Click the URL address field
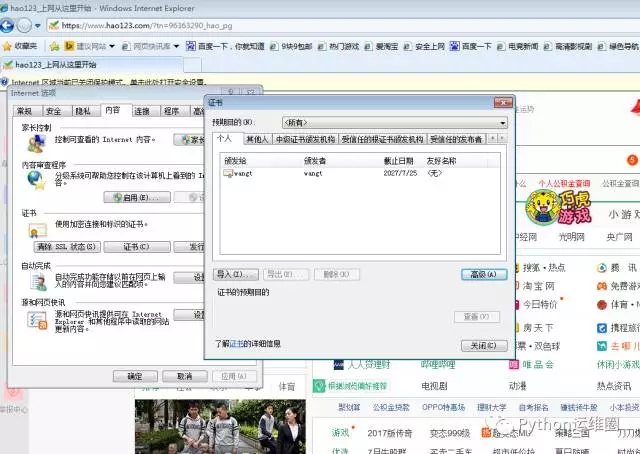The height and width of the screenshot is (454, 640). click(x=343, y=26)
